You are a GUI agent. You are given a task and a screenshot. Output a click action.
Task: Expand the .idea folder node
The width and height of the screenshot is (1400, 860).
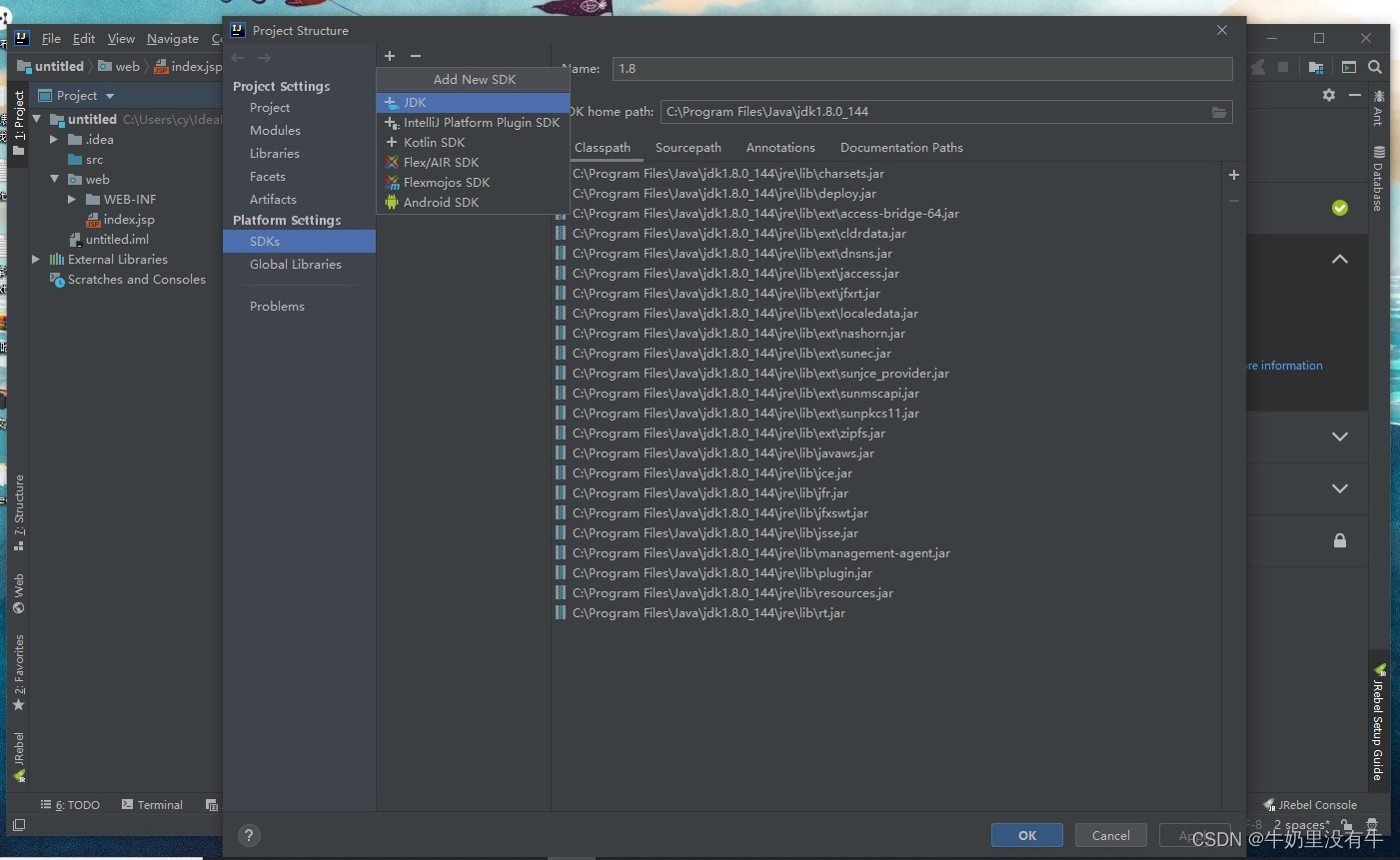coord(54,140)
